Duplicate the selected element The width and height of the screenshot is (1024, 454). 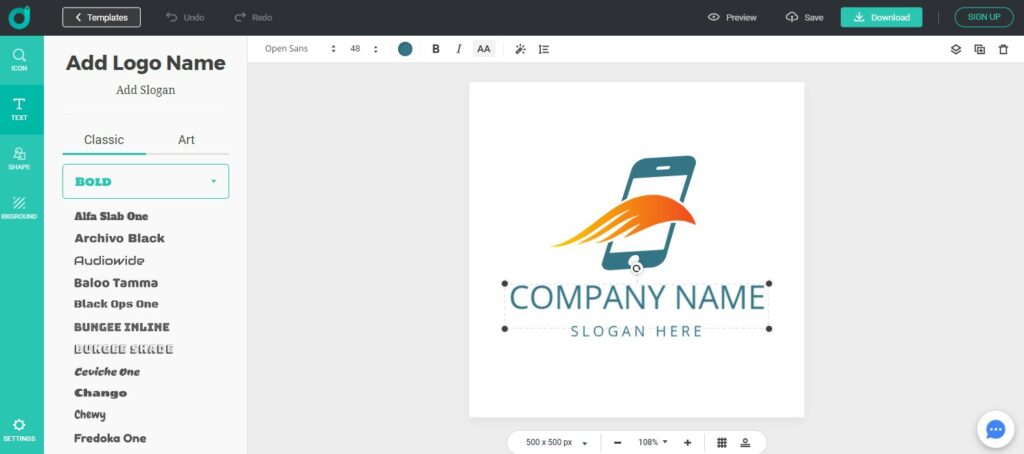[x=980, y=49]
